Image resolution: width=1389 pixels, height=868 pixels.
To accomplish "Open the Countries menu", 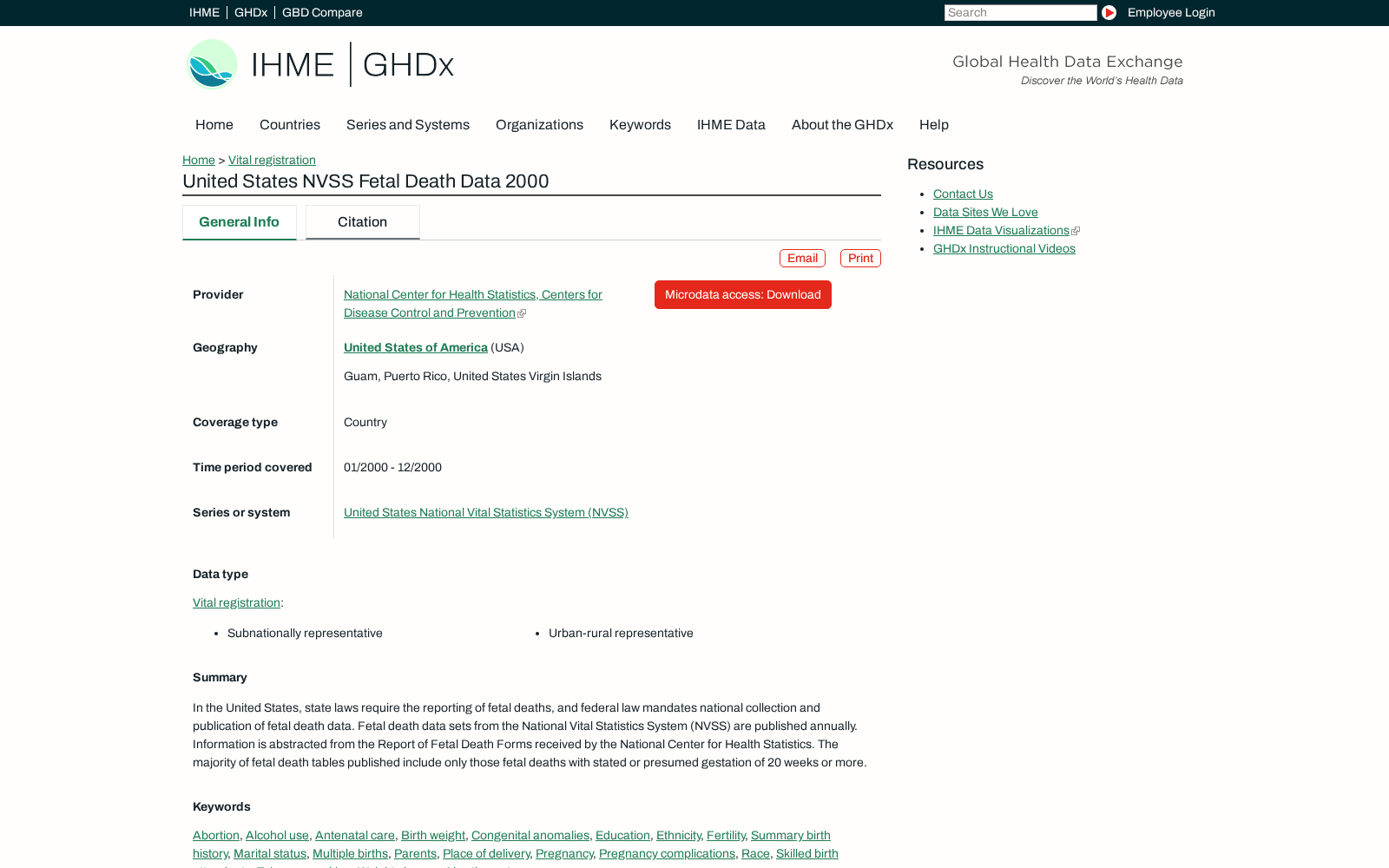I will 290,125.
